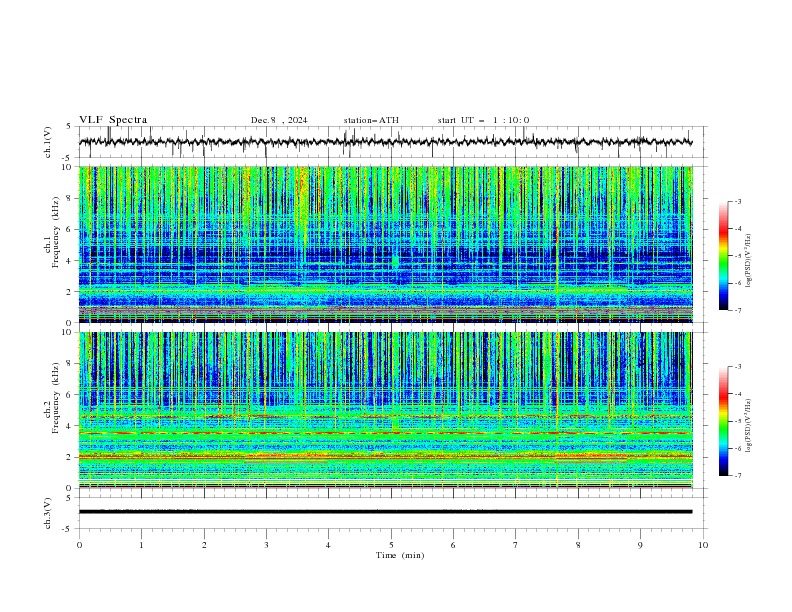Click the ch.3 flat waveform trace

[x=385, y=512]
